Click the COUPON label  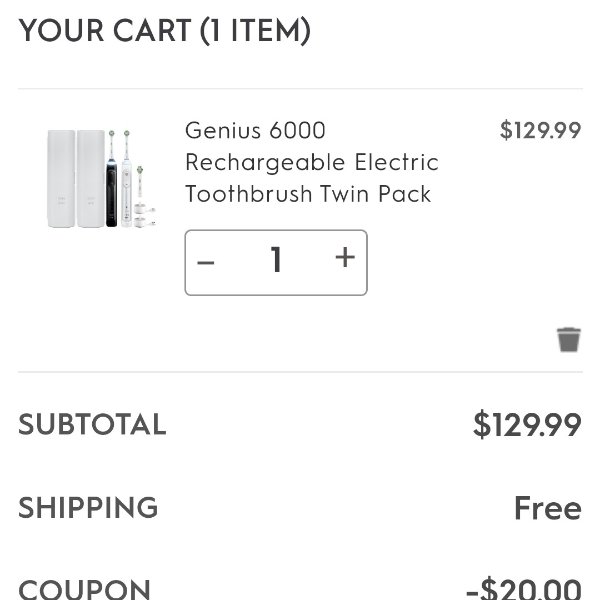click(x=84, y=589)
